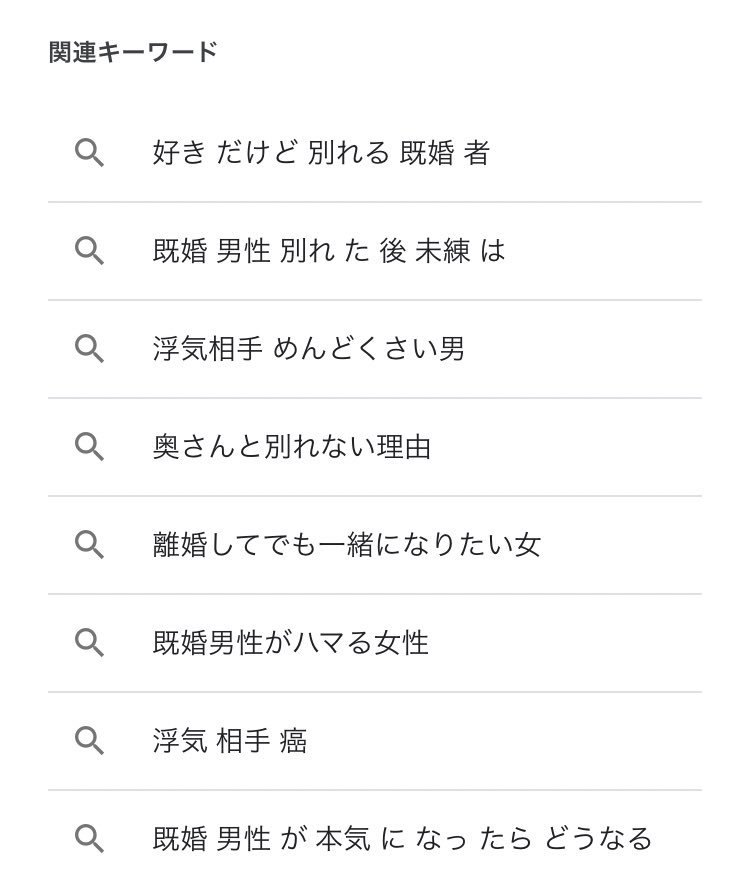Viewport: 750px width, 888px height.
Task: Click magnifier next to 浮気相手 めんどくさい男
Action: pos(90,349)
